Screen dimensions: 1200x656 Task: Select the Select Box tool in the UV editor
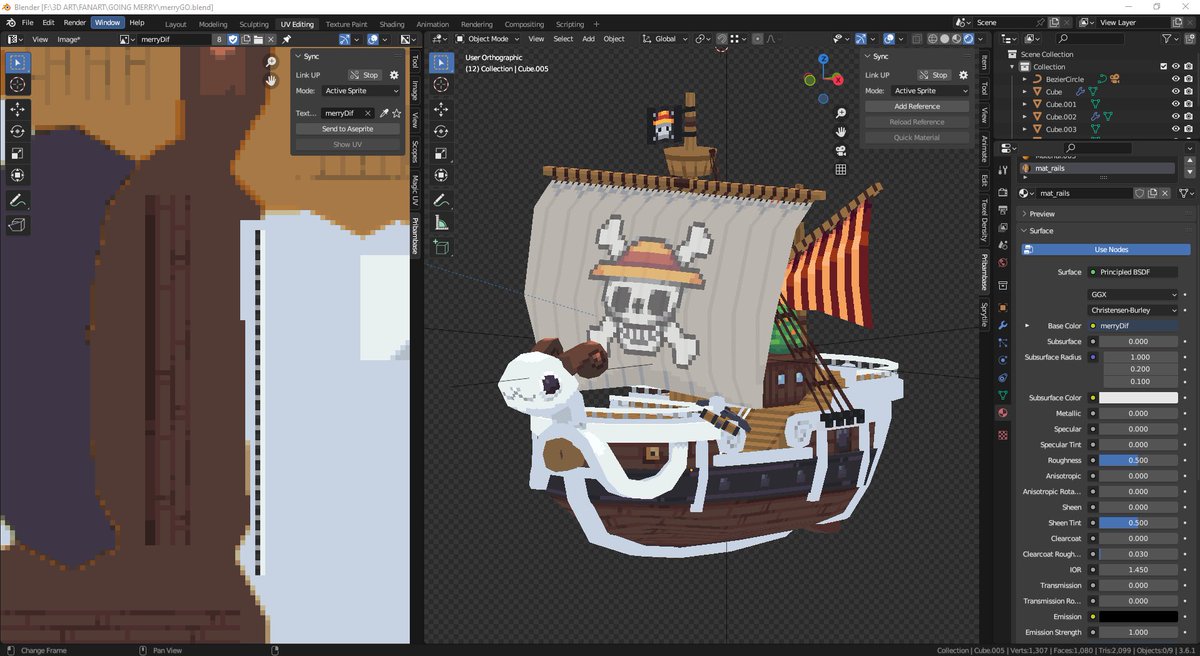tap(18, 62)
